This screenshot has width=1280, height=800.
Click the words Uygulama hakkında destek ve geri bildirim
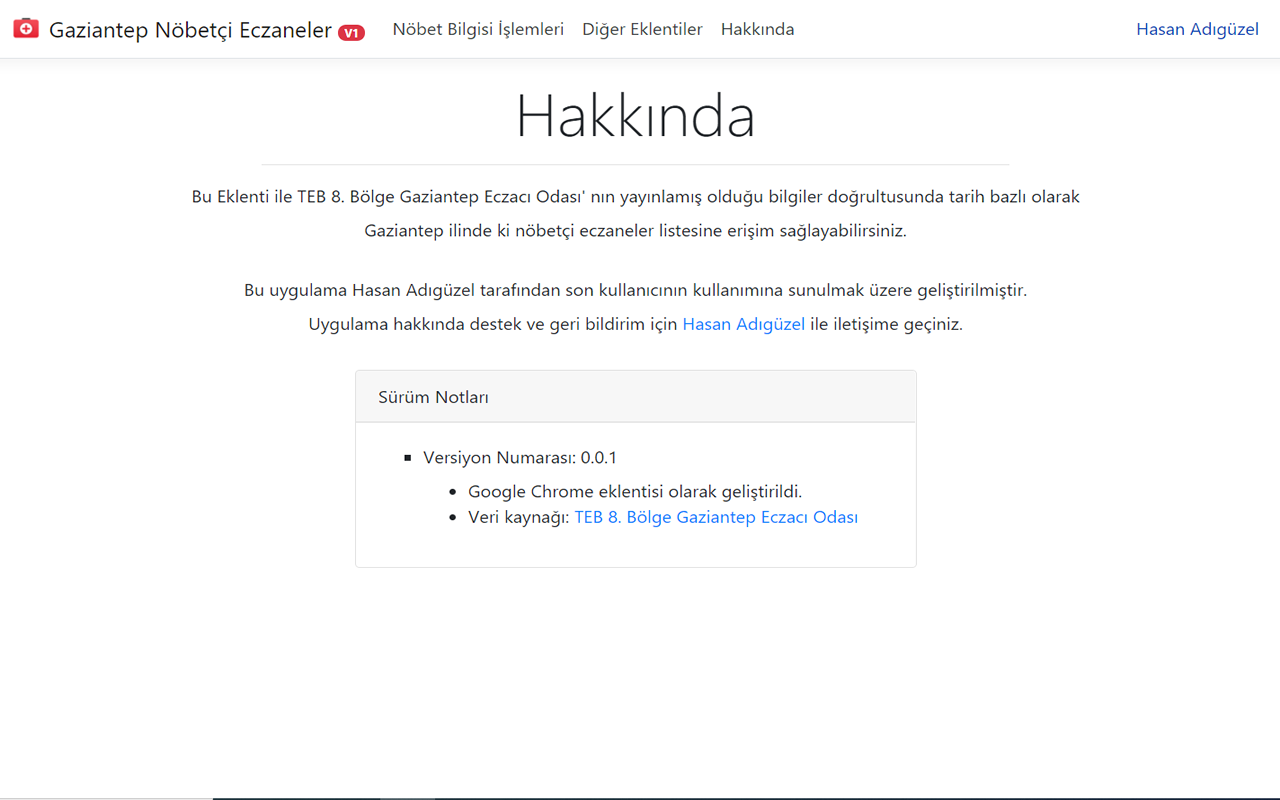478,324
